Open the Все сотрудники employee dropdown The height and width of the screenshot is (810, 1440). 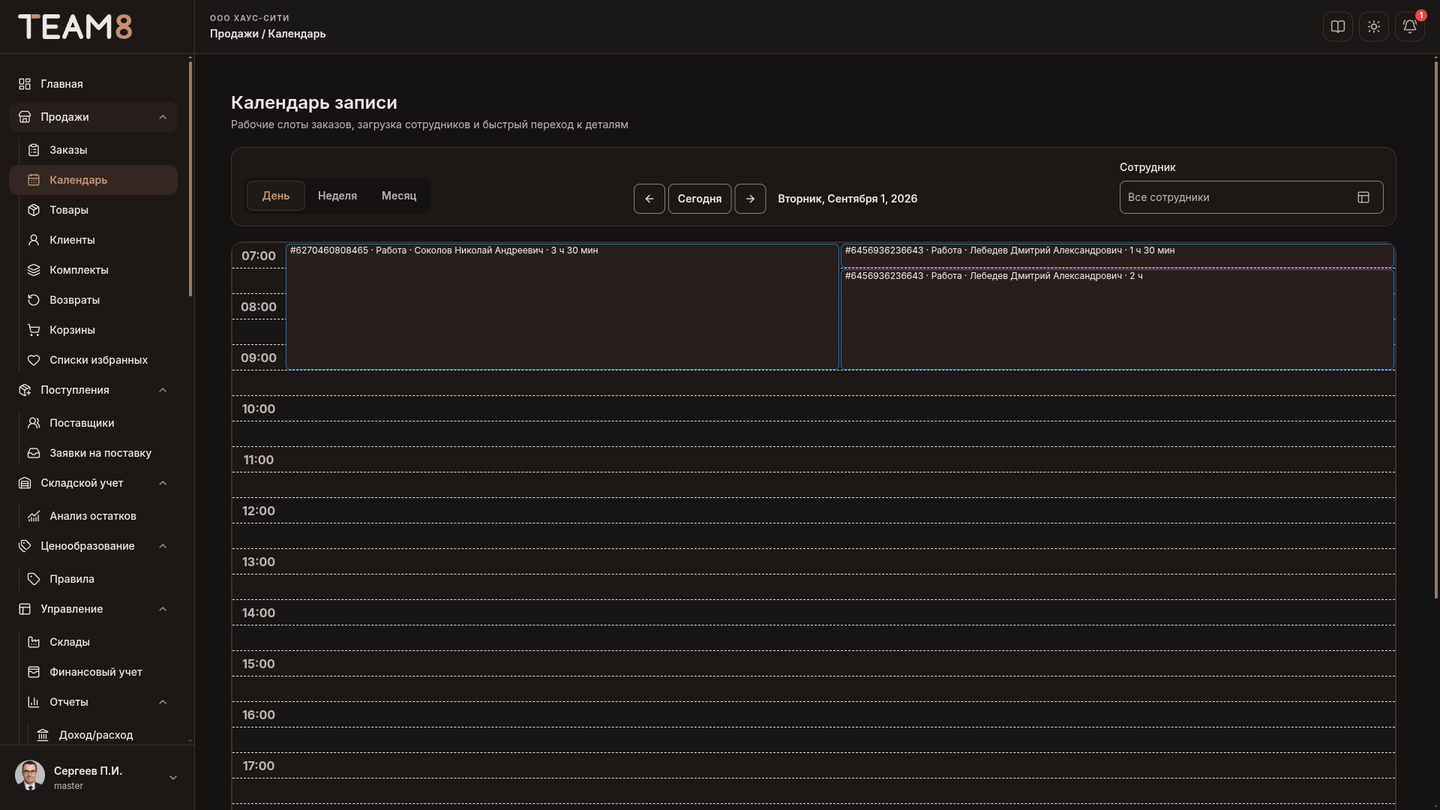click(1251, 197)
